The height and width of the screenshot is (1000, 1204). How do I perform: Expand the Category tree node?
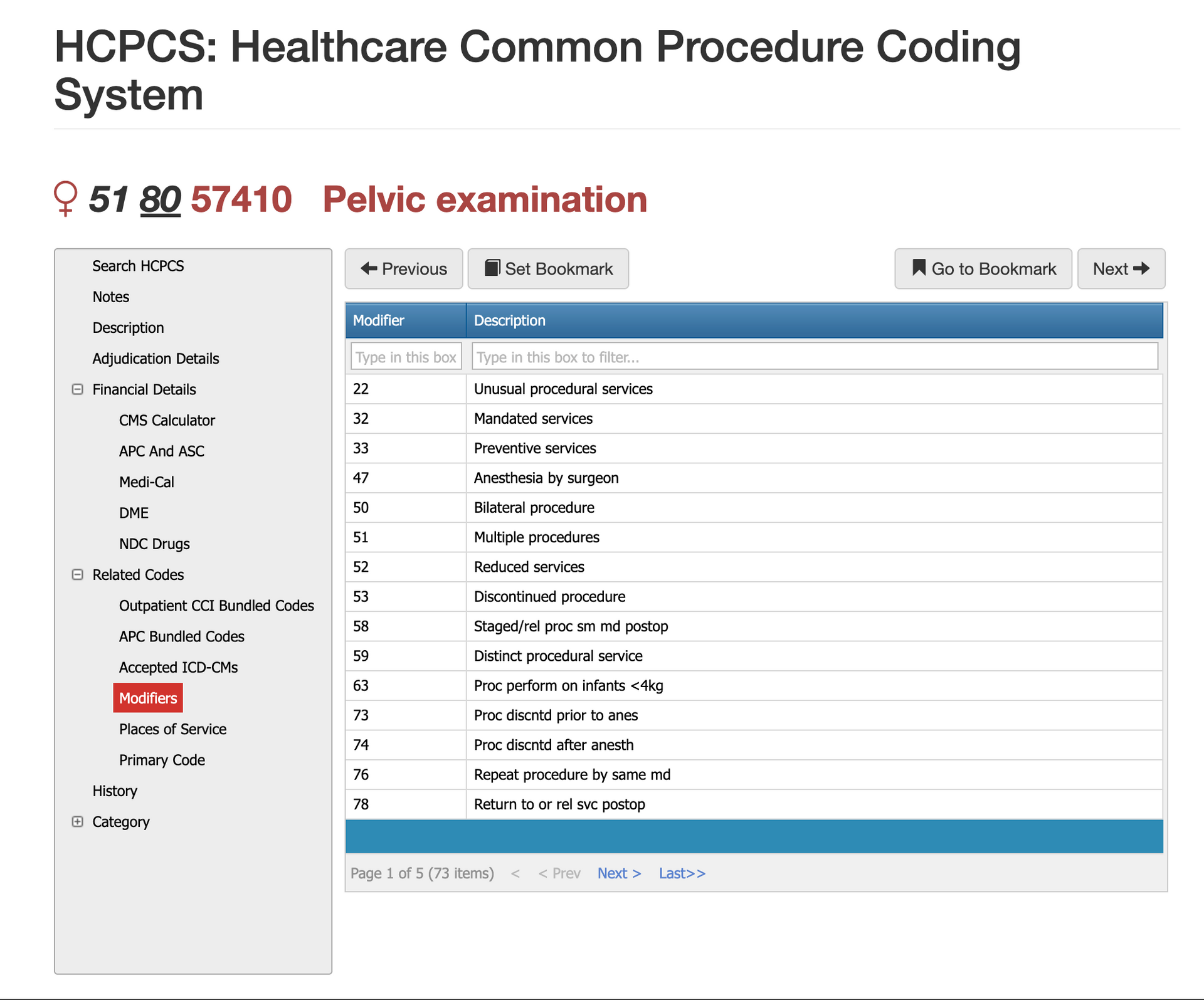point(78,821)
